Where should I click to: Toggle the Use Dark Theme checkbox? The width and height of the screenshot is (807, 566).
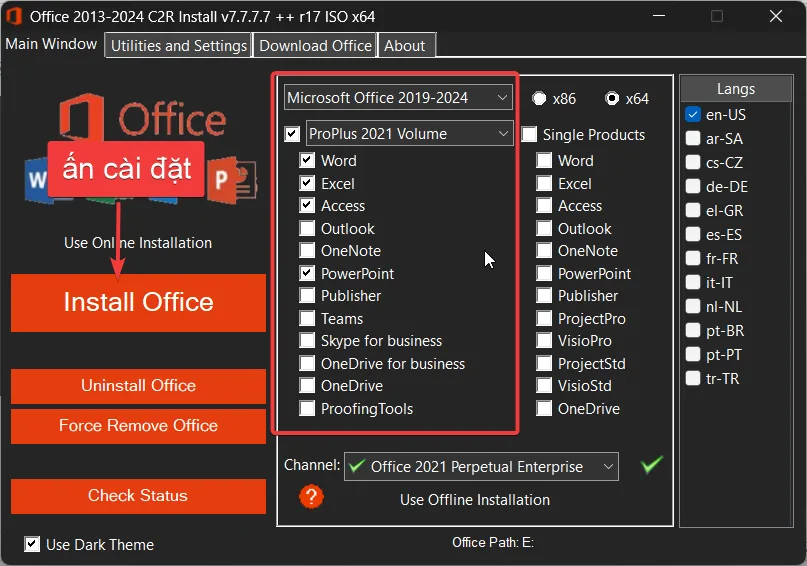pyautogui.click(x=32, y=544)
